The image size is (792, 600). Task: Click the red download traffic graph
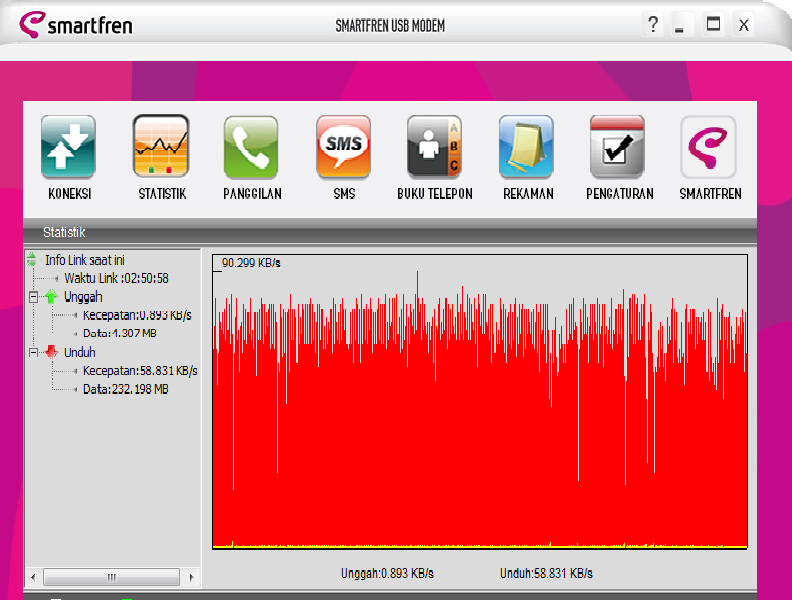[x=480, y=402]
